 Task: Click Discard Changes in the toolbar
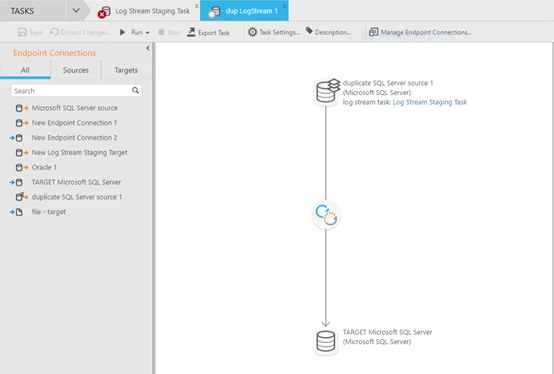[x=80, y=32]
